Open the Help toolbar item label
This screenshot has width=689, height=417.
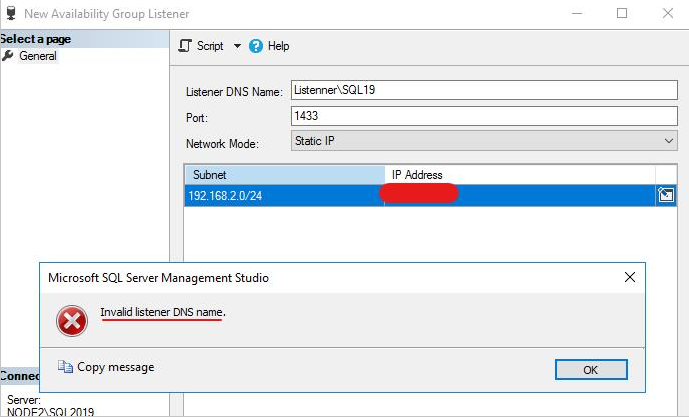coord(279,46)
